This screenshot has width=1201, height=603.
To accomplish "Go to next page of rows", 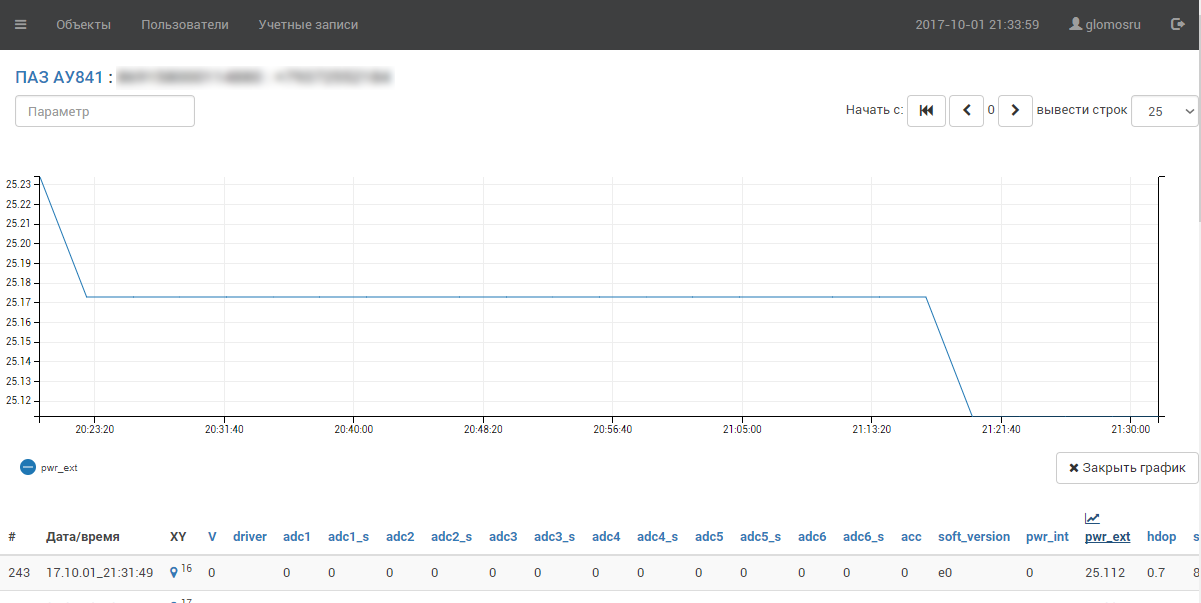I will [x=1015, y=111].
